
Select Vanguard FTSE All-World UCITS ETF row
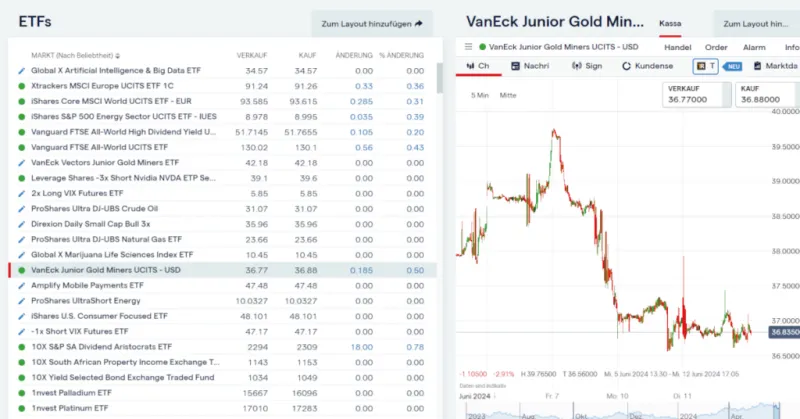pos(222,147)
